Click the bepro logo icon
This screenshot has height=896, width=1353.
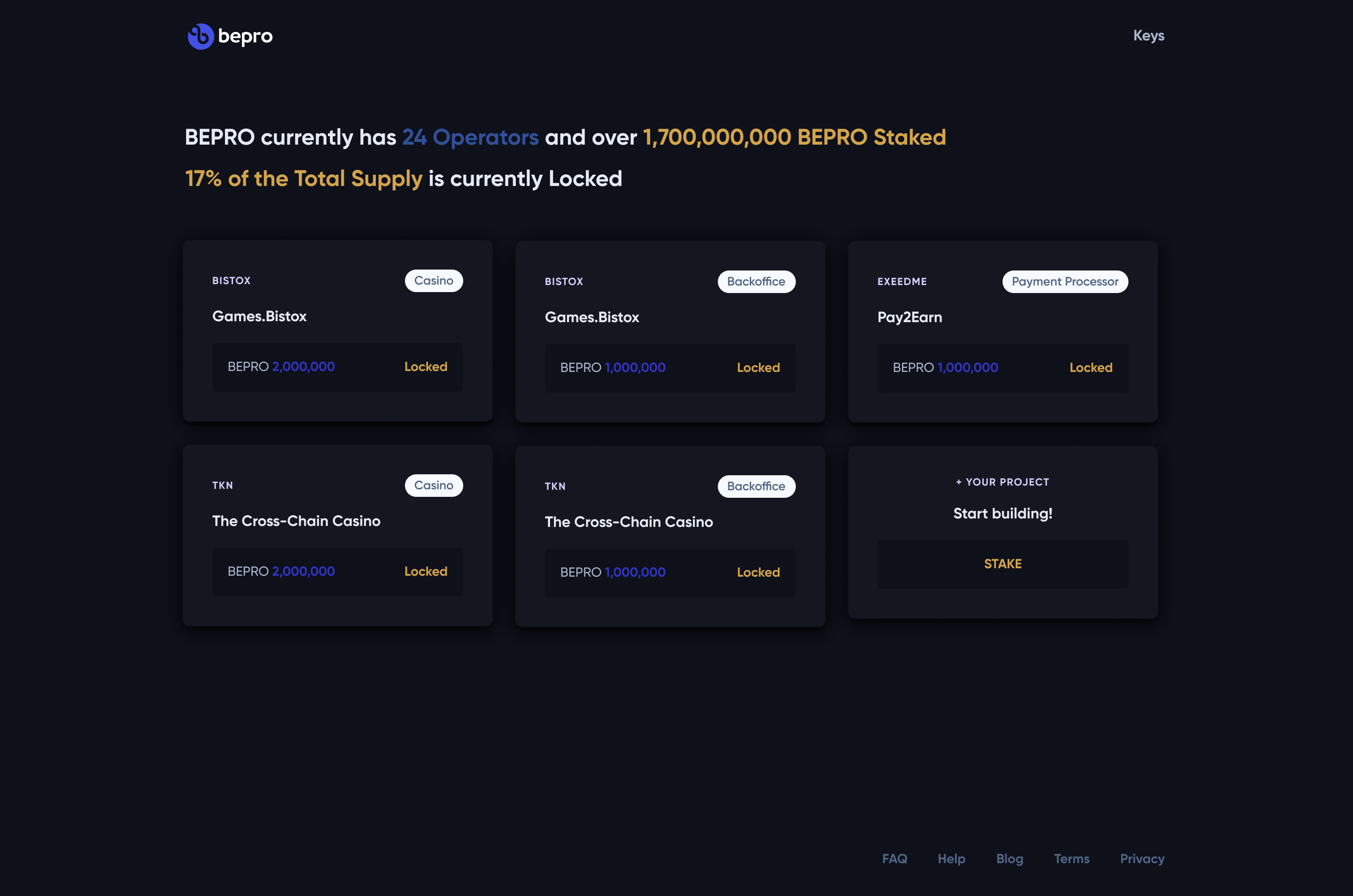[201, 36]
